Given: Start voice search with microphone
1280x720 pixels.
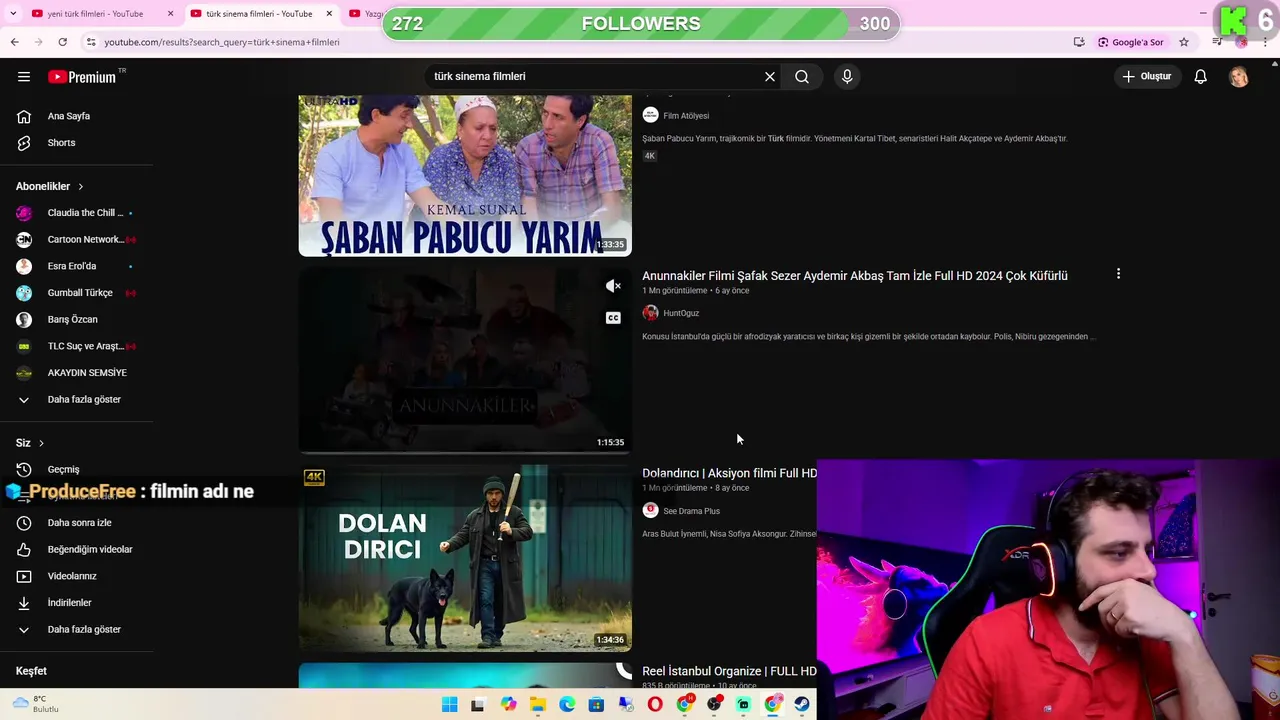Looking at the screenshot, I should 847,76.
